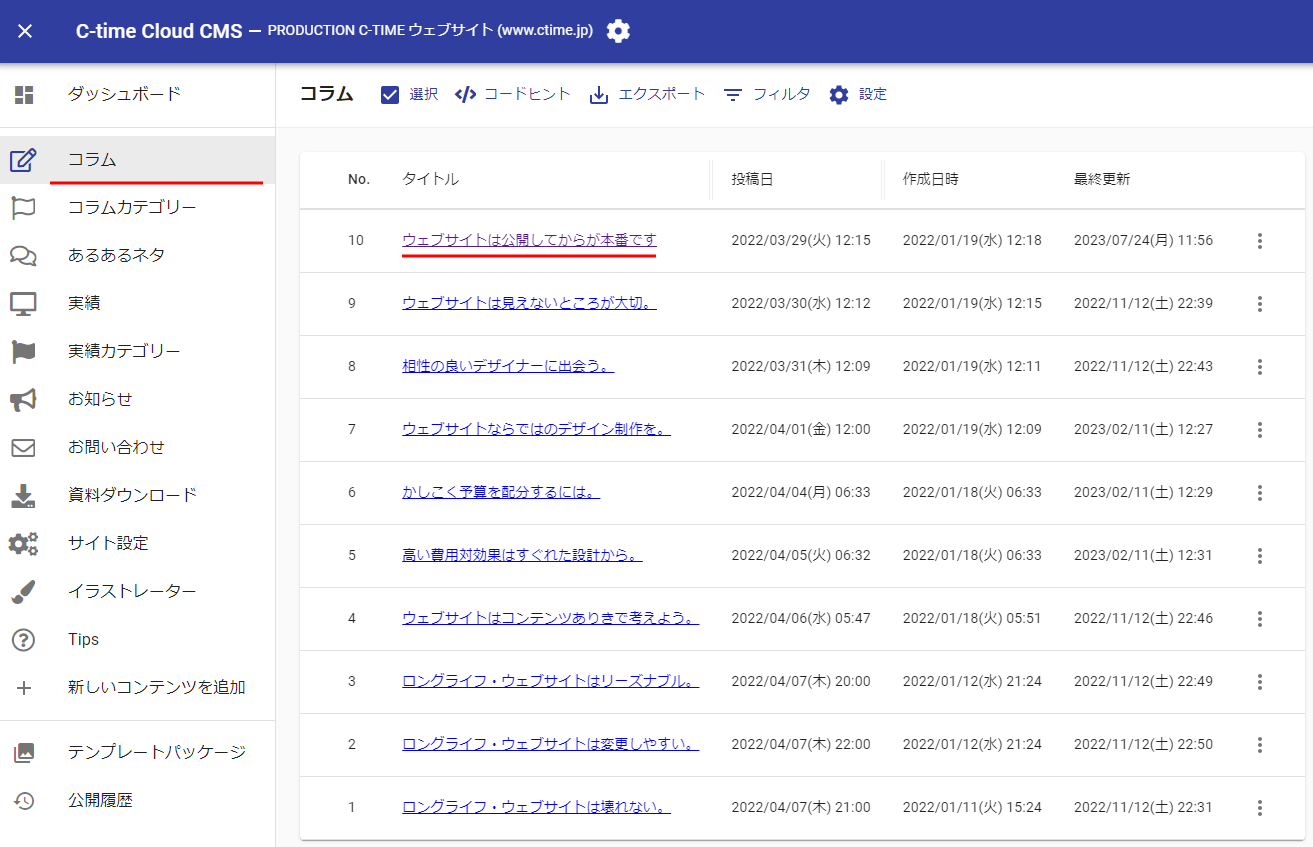Image resolution: width=1313 pixels, height=847 pixels.
Task: Open more options menu for row 8
Action: [1260, 367]
